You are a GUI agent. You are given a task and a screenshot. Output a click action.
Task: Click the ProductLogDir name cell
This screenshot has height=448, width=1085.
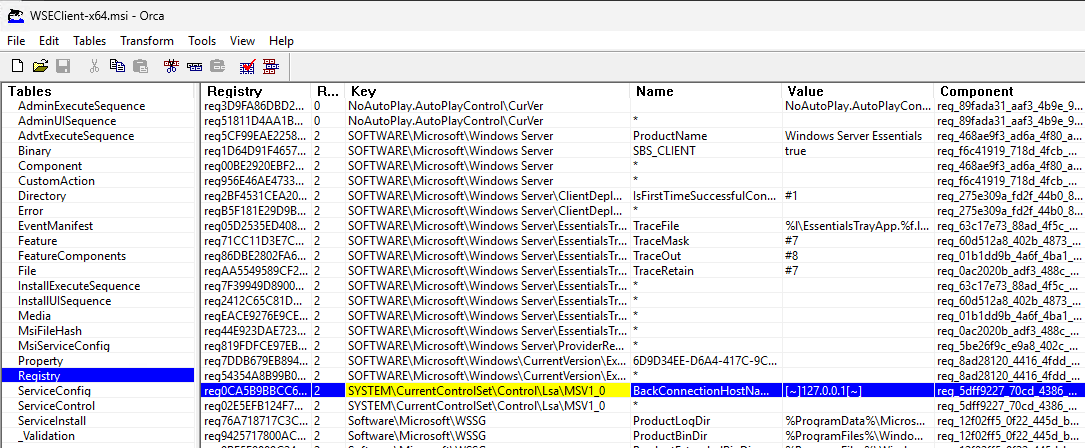(706, 421)
